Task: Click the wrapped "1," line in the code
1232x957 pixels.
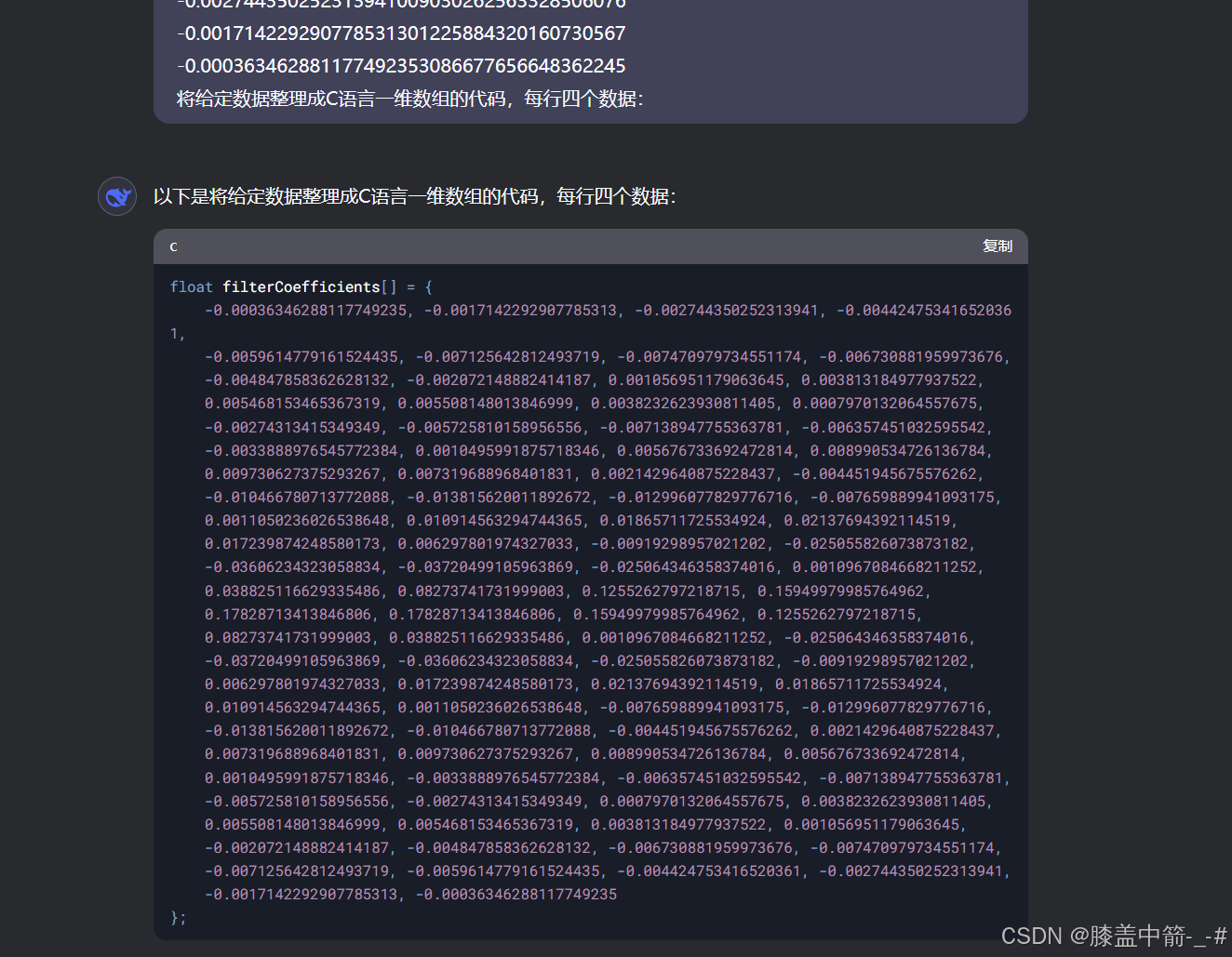Action: (x=177, y=334)
